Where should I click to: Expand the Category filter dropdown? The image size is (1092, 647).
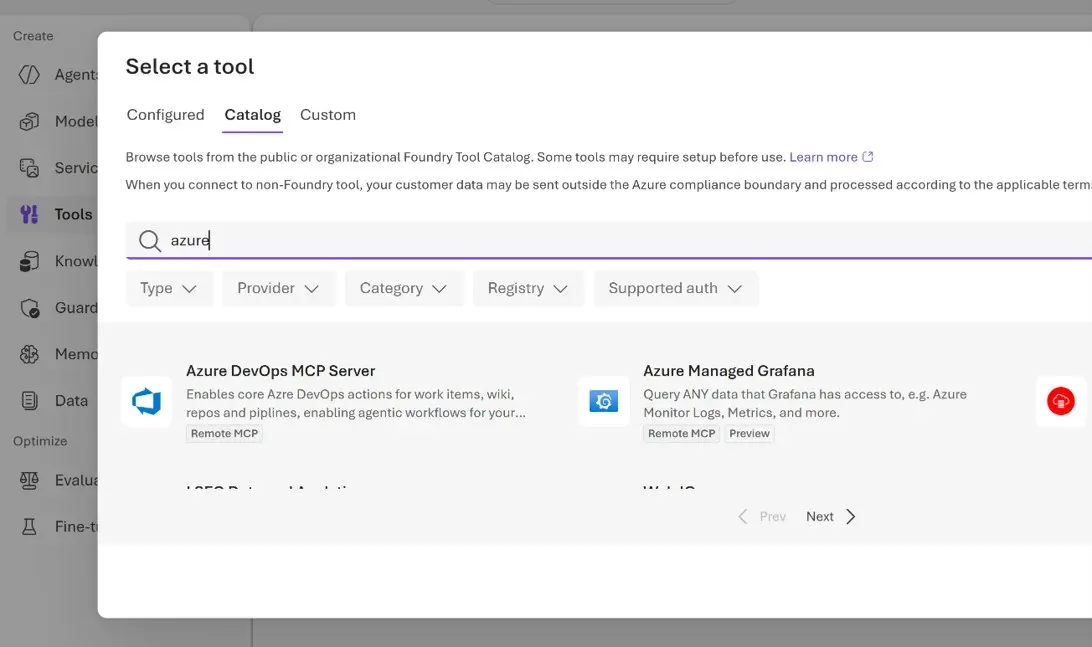pyautogui.click(x=404, y=288)
